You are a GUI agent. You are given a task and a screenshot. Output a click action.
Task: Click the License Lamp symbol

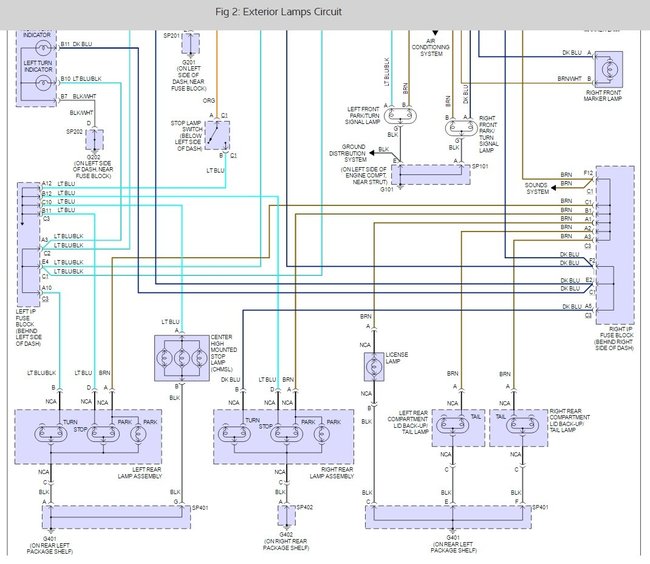[374, 367]
